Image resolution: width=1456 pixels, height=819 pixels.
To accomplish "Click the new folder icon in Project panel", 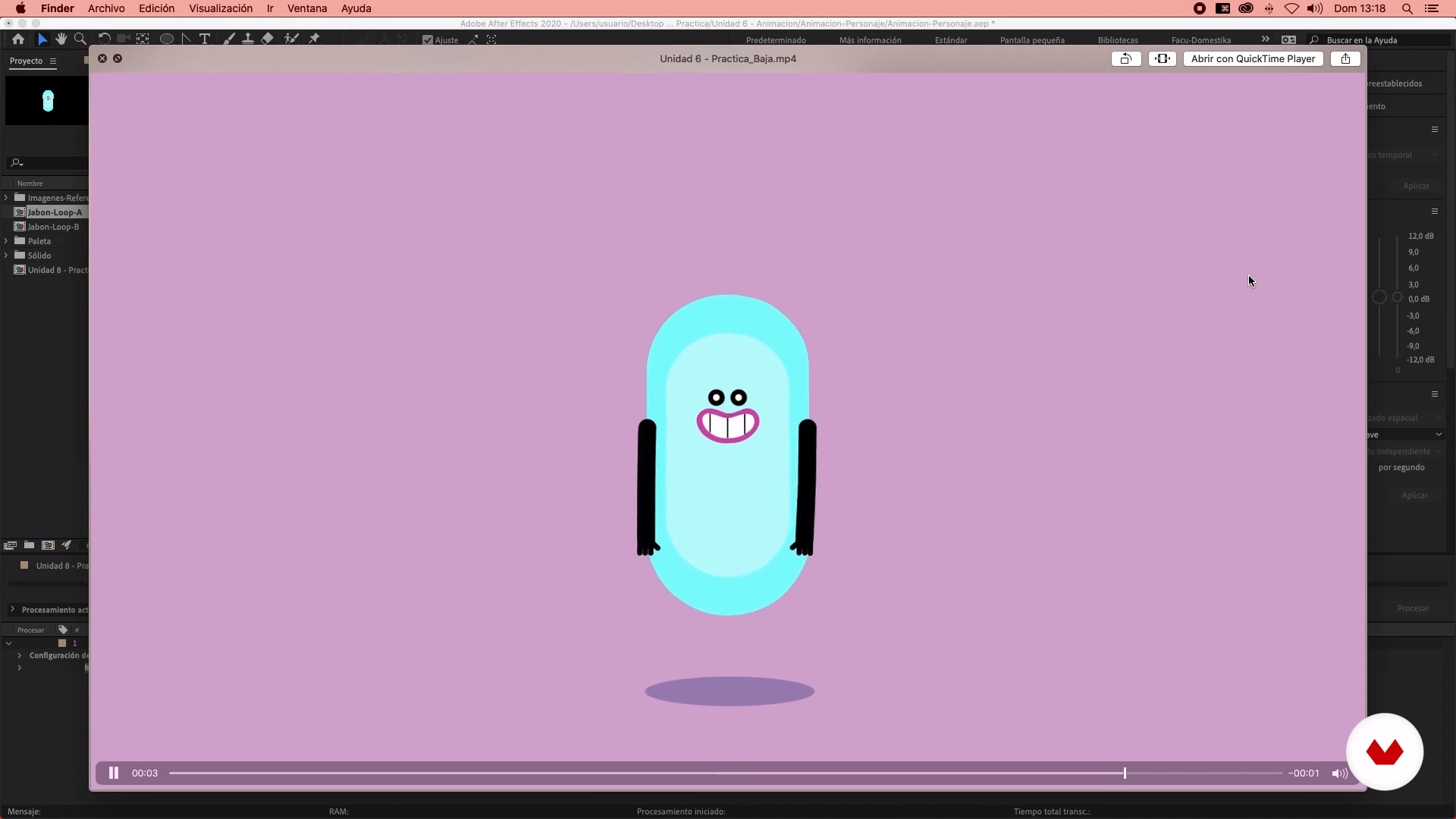I will point(29,545).
